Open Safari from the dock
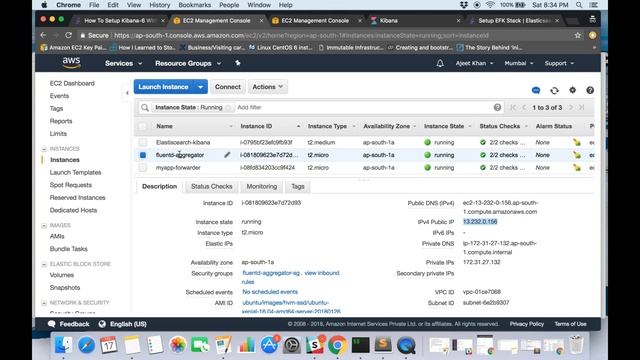The height and width of the screenshot is (360, 640). [86, 345]
